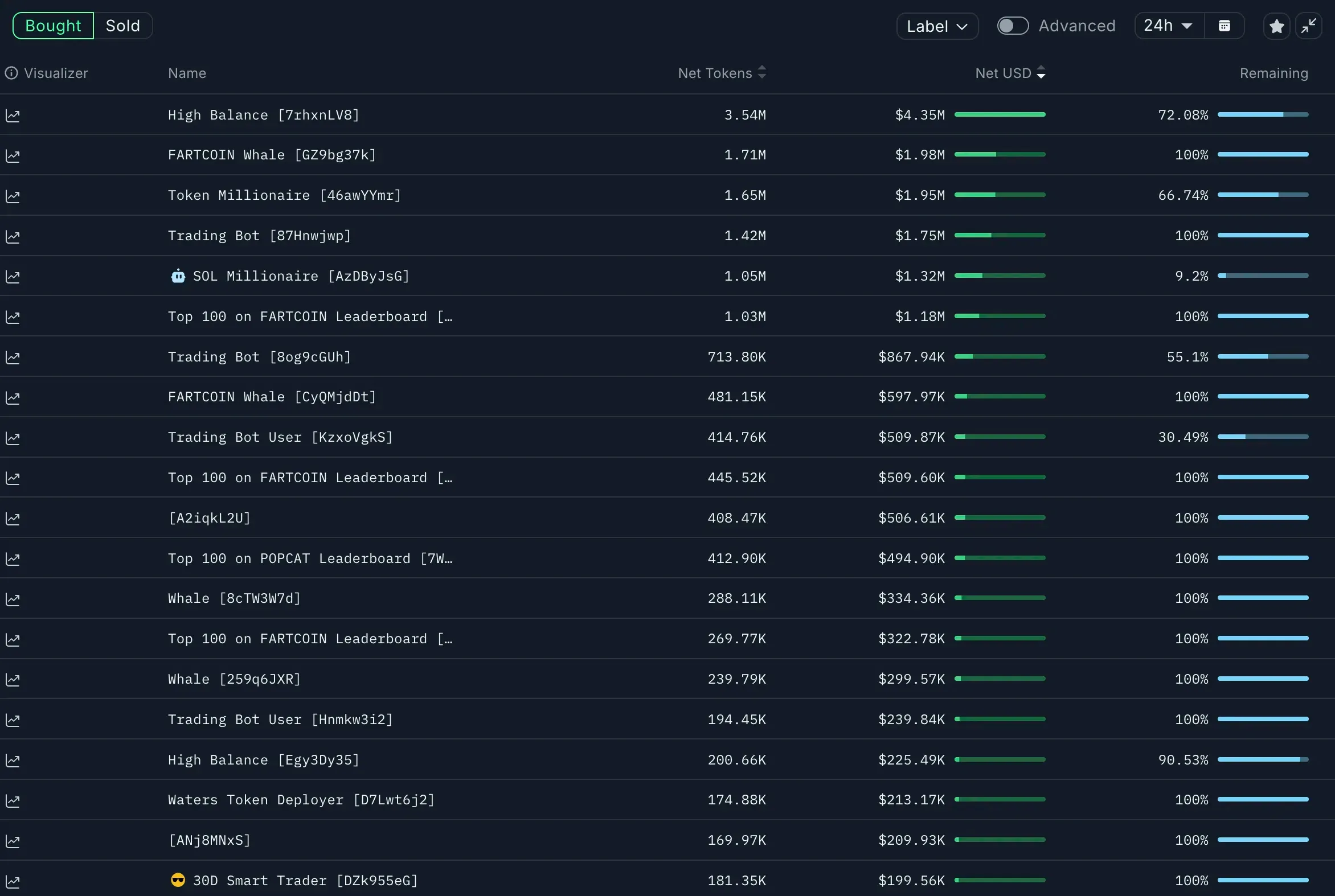Click robot icon beside SOL Millionaire
Image resolution: width=1335 pixels, height=896 pixels.
point(178,277)
